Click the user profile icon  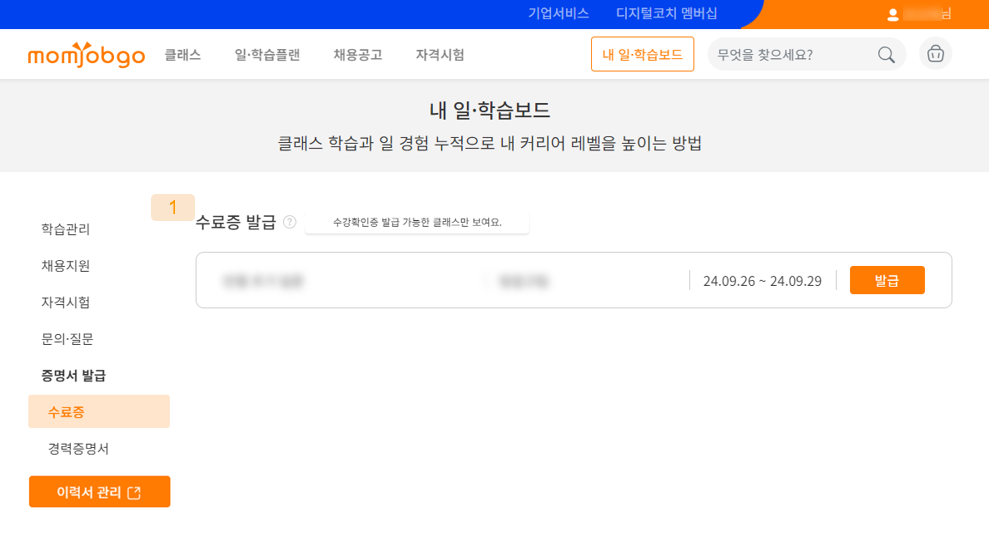(x=893, y=14)
